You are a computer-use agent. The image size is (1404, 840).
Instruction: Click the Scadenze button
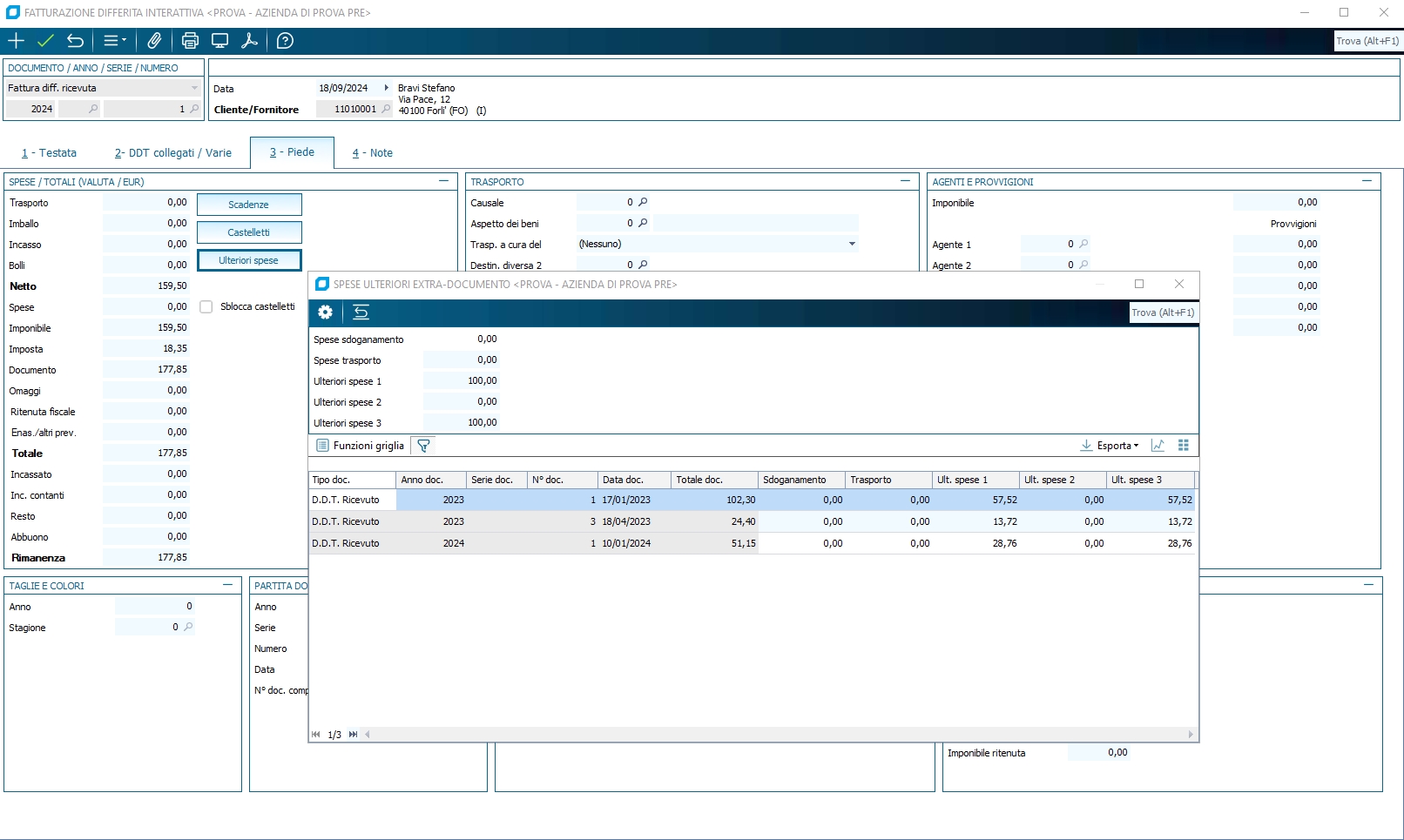click(249, 205)
